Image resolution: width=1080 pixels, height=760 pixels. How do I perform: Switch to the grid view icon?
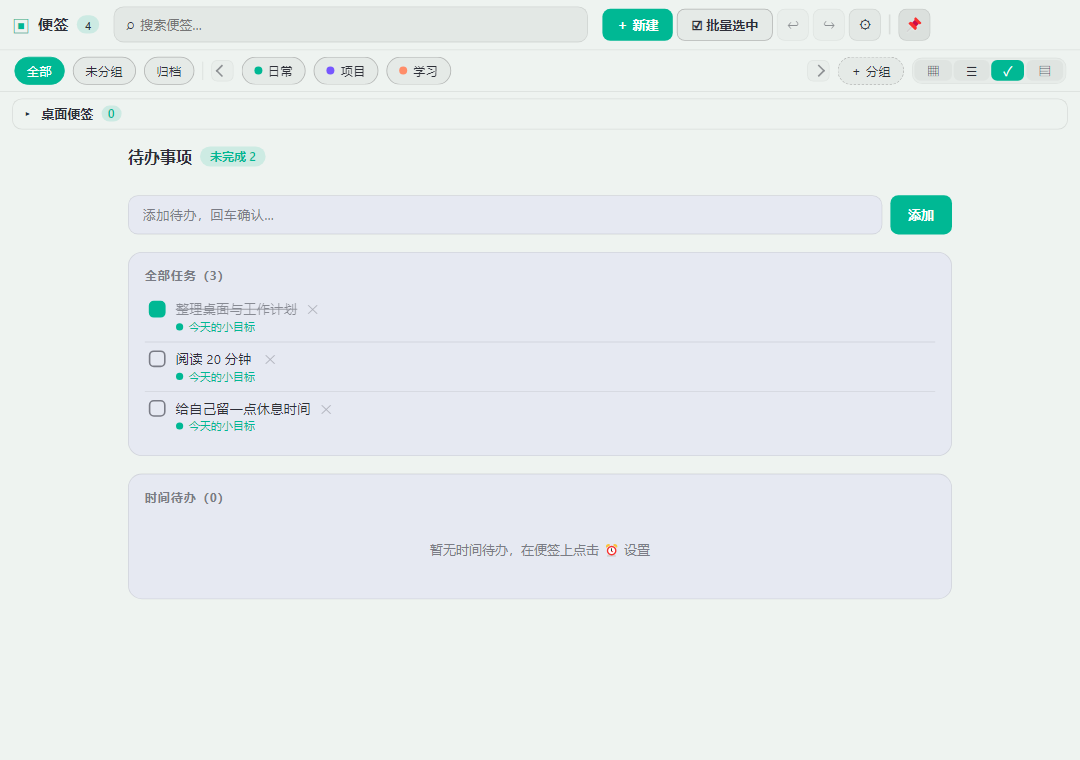click(x=933, y=71)
